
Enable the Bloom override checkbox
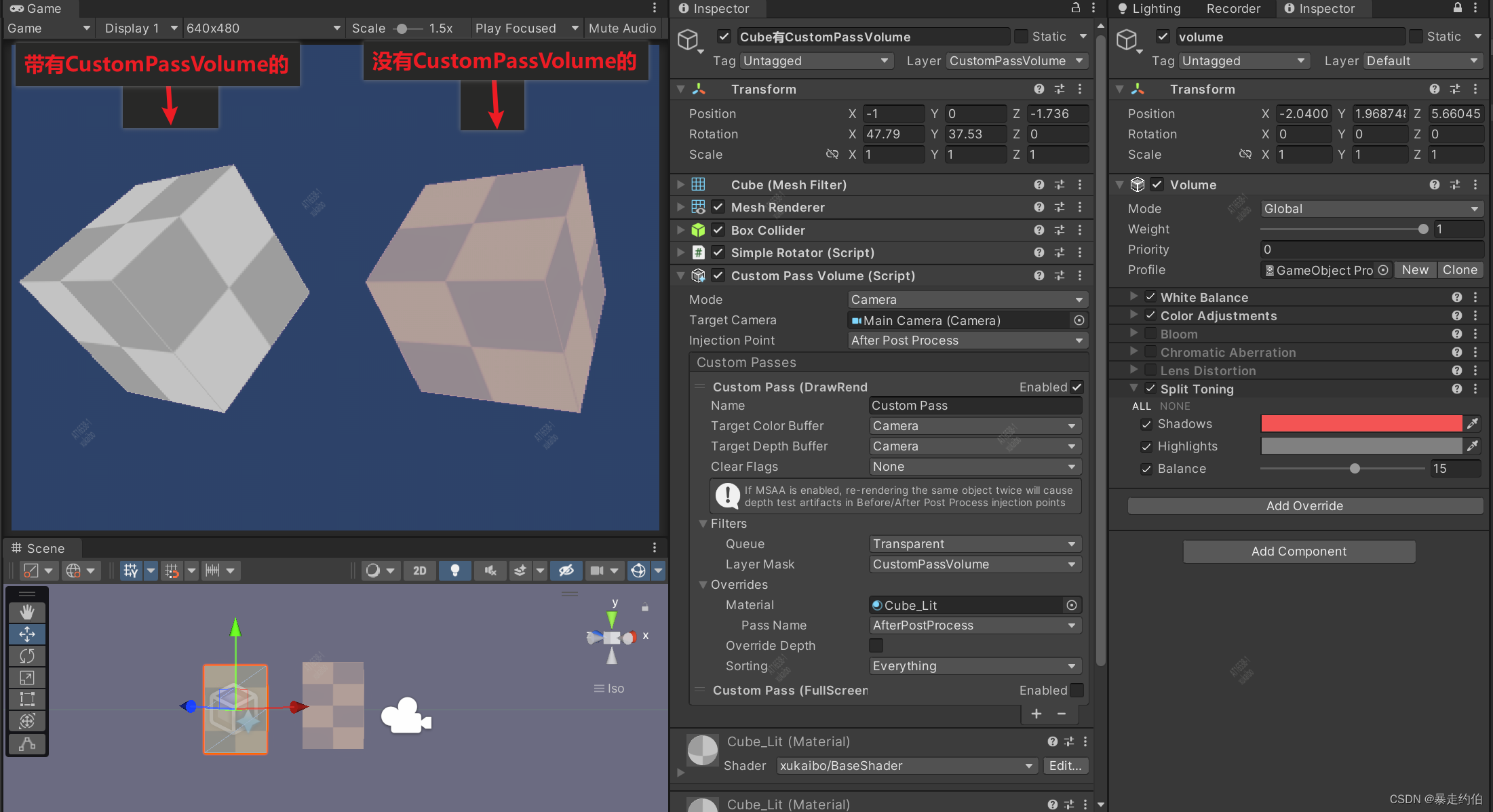point(1150,333)
